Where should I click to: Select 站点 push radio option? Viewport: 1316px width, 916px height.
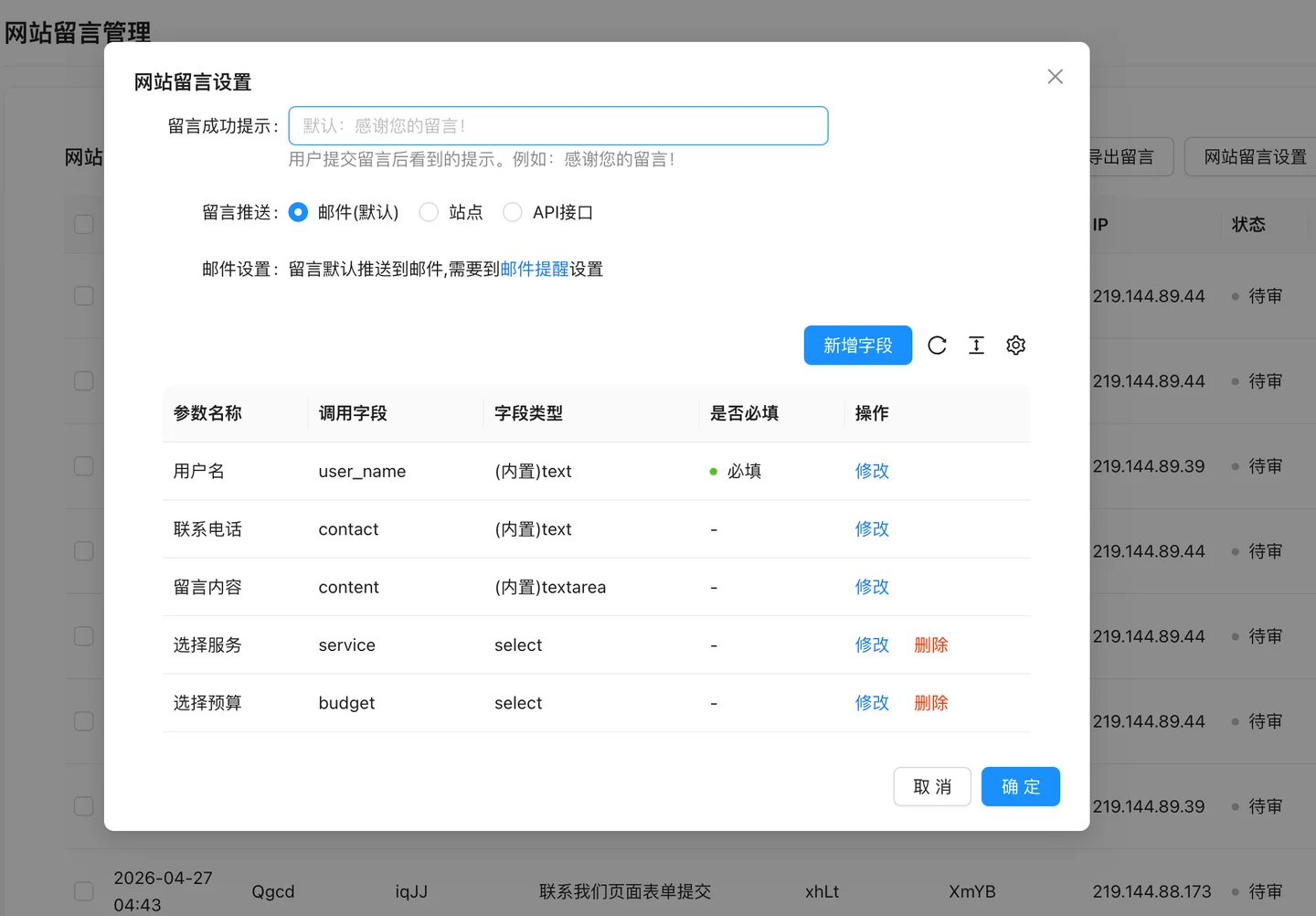pyautogui.click(x=429, y=212)
